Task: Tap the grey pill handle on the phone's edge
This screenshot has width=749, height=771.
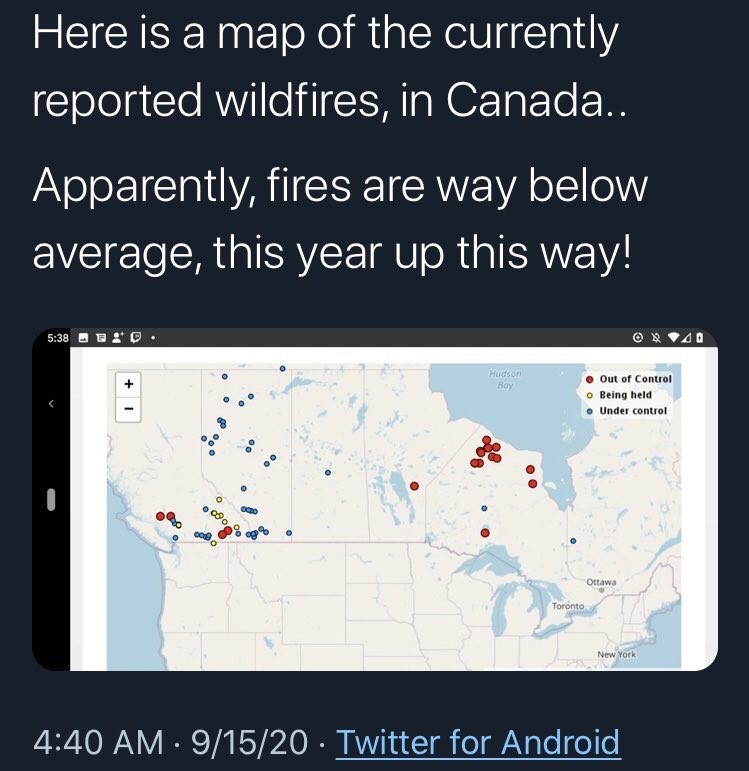Action: click(51, 499)
